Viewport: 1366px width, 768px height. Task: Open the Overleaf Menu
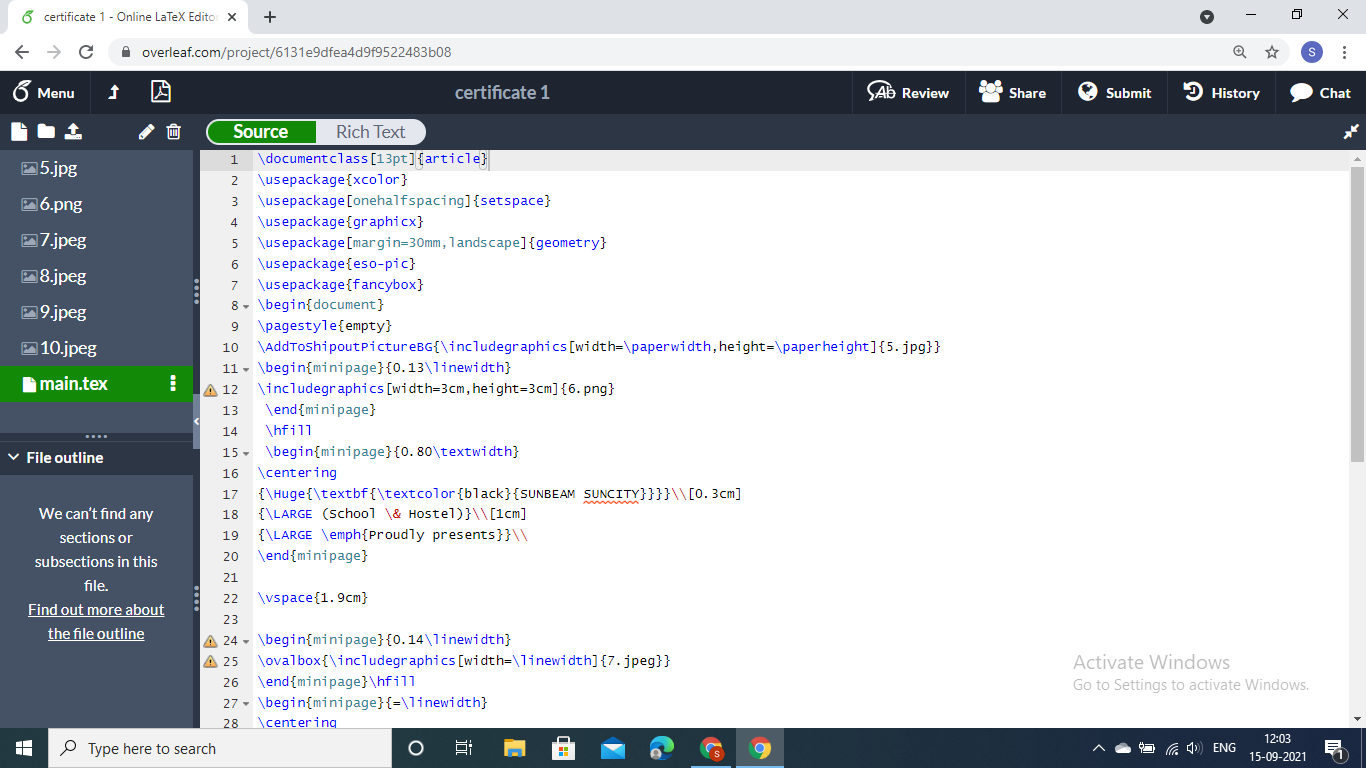click(x=44, y=93)
